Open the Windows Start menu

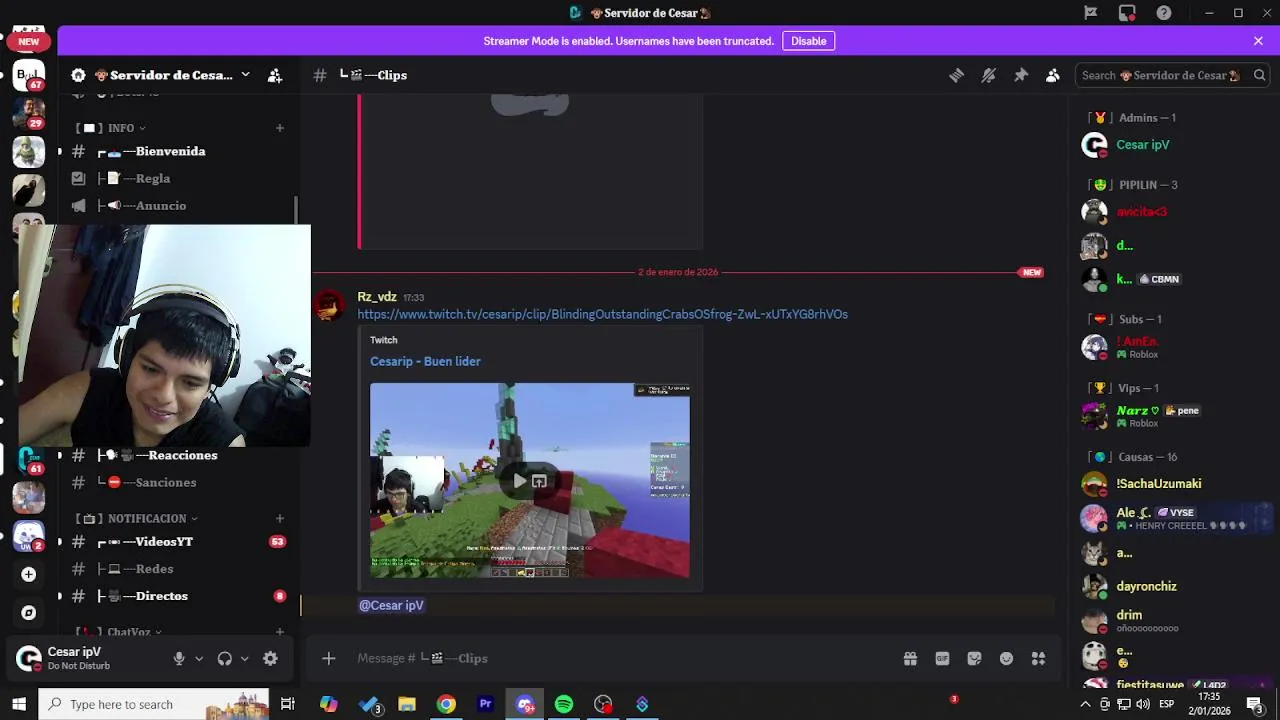18,704
